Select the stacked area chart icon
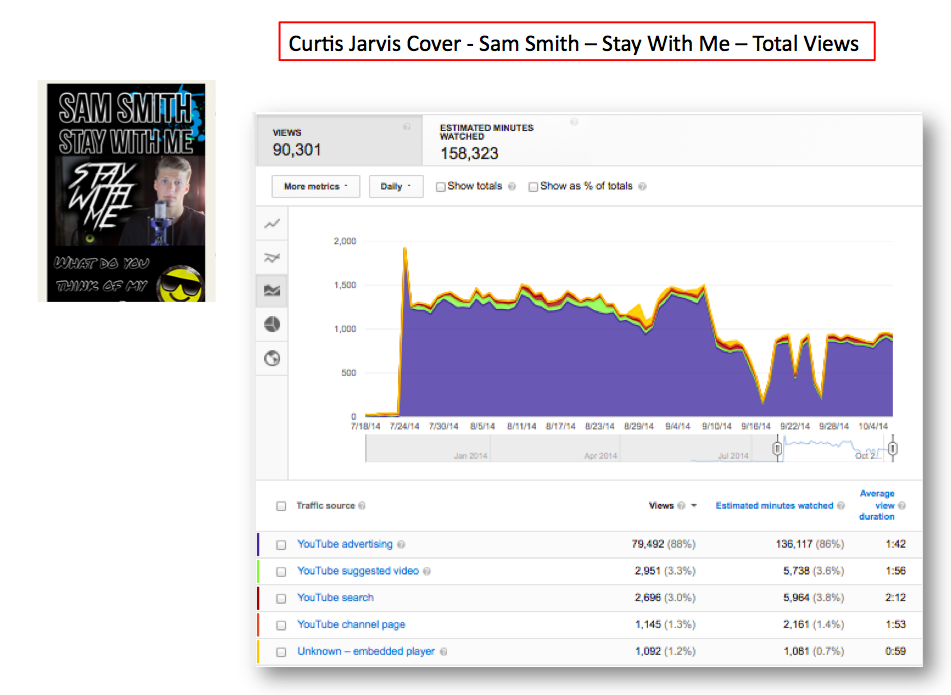The image size is (951, 695). pos(272,291)
